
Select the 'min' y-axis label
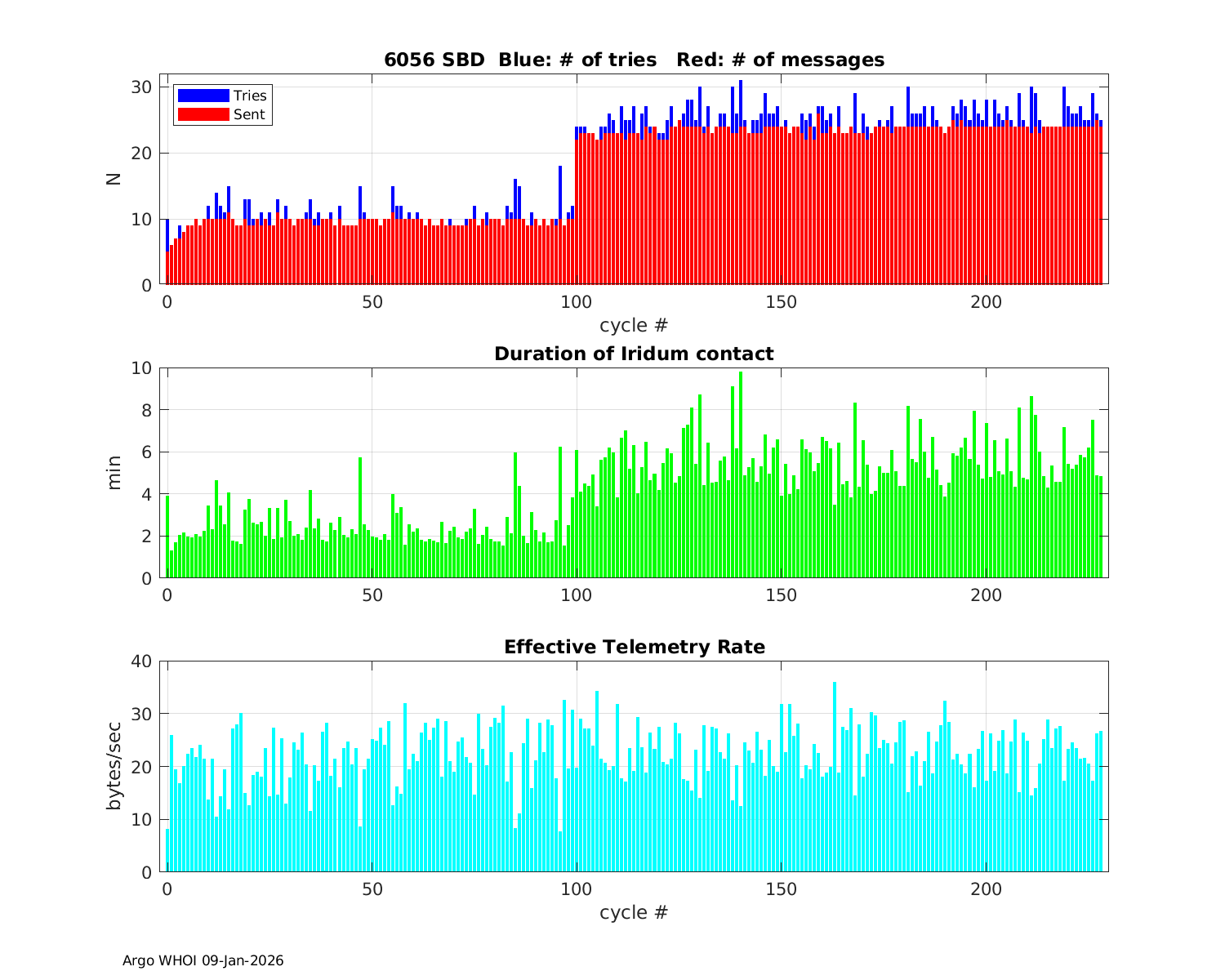(114, 473)
